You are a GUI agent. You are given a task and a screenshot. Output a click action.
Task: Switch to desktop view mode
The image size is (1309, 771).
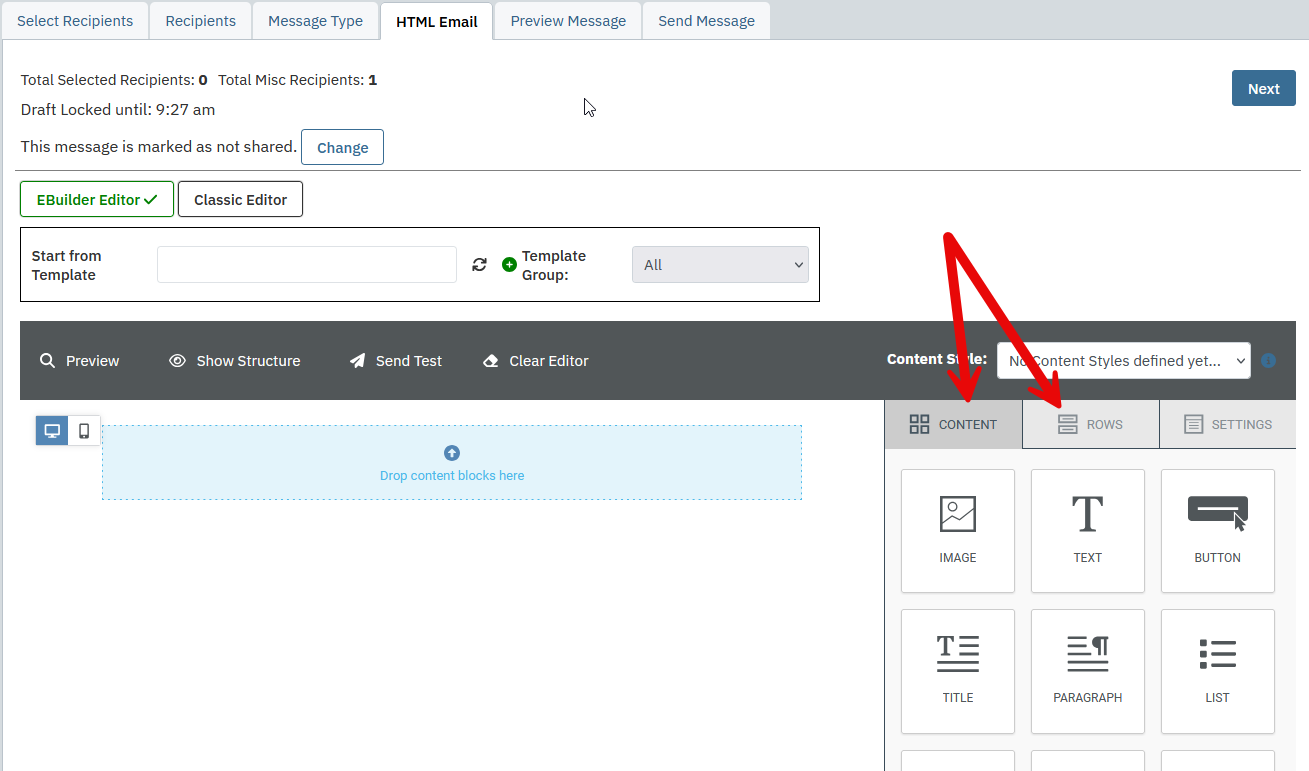52,431
